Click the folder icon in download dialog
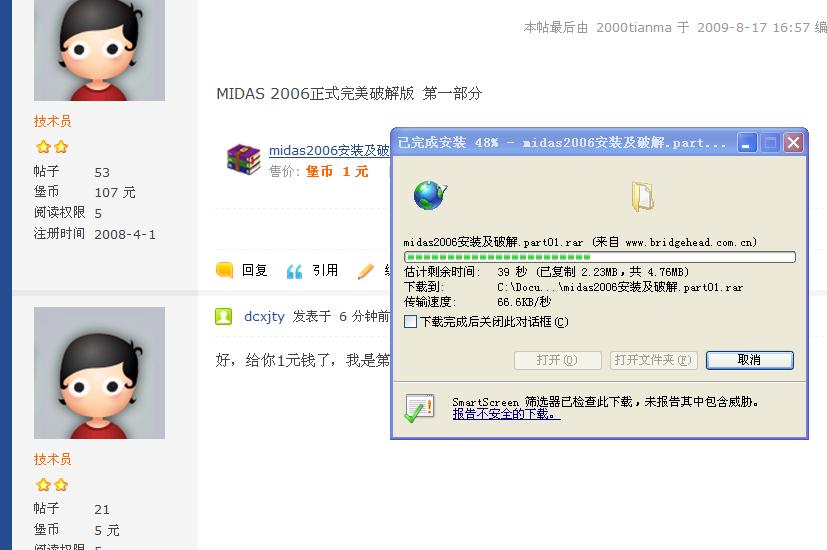Viewport: 827px width, 550px height. pyautogui.click(x=642, y=197)
